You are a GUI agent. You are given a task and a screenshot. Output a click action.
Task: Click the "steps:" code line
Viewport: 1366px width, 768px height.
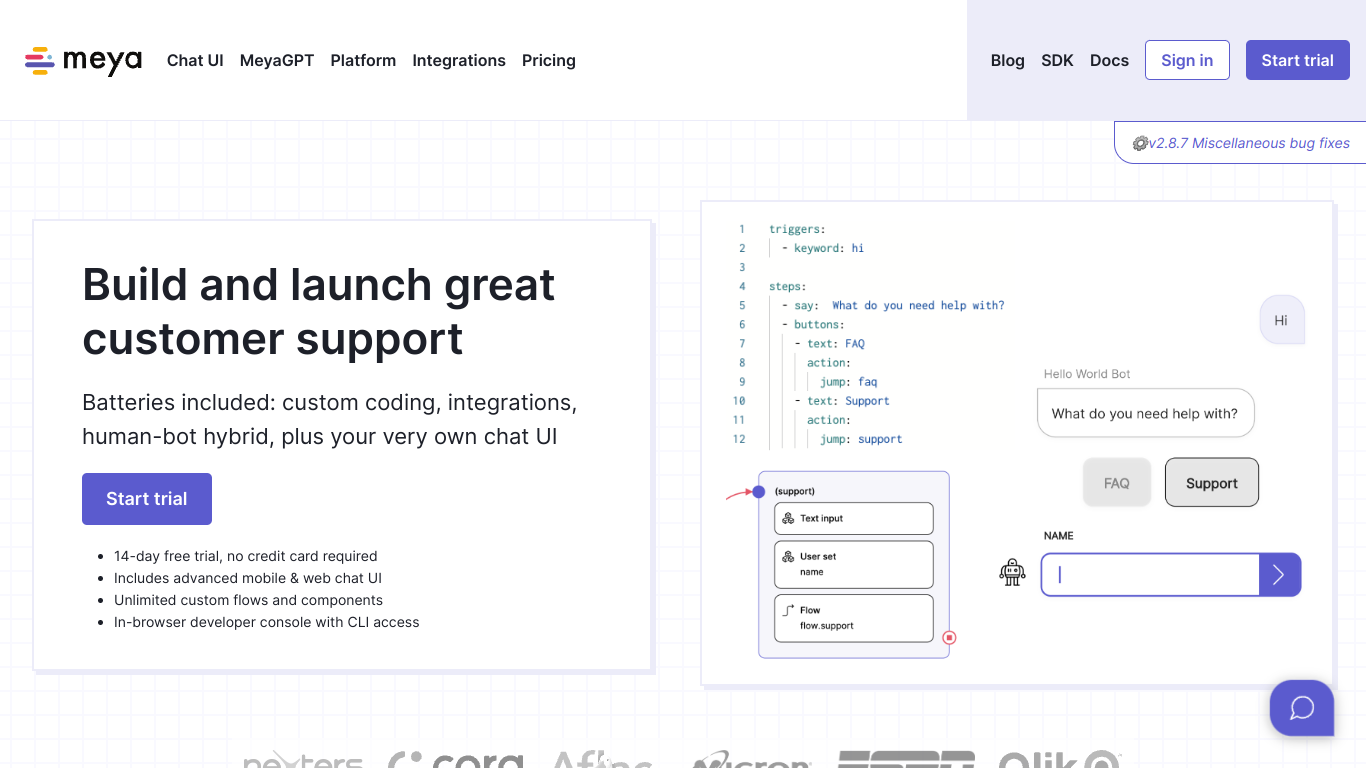point(788,286)
